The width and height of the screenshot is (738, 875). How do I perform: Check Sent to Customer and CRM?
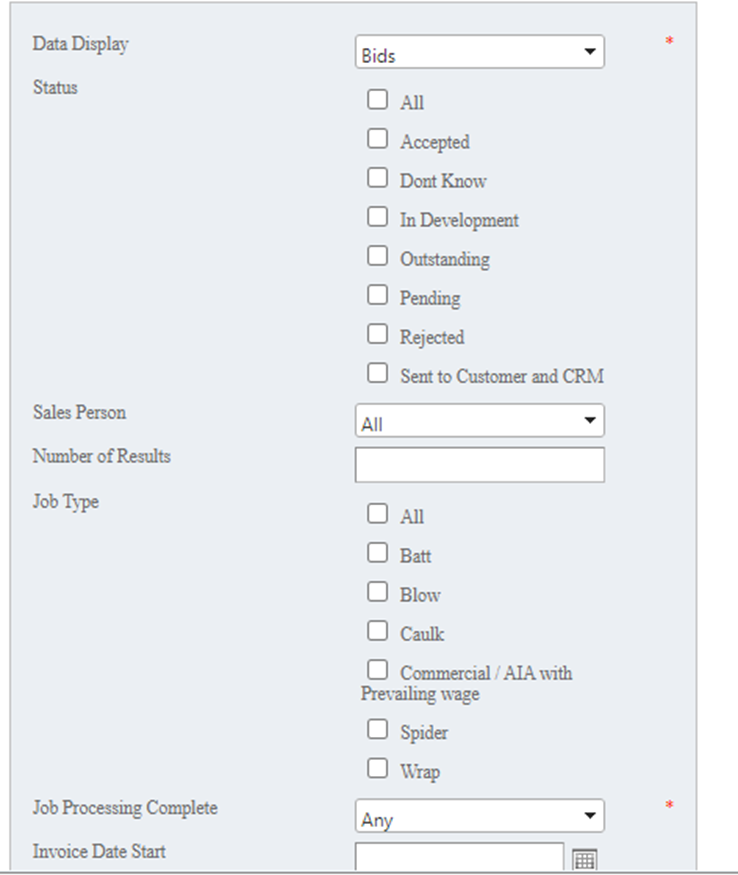tap(377, 373)
